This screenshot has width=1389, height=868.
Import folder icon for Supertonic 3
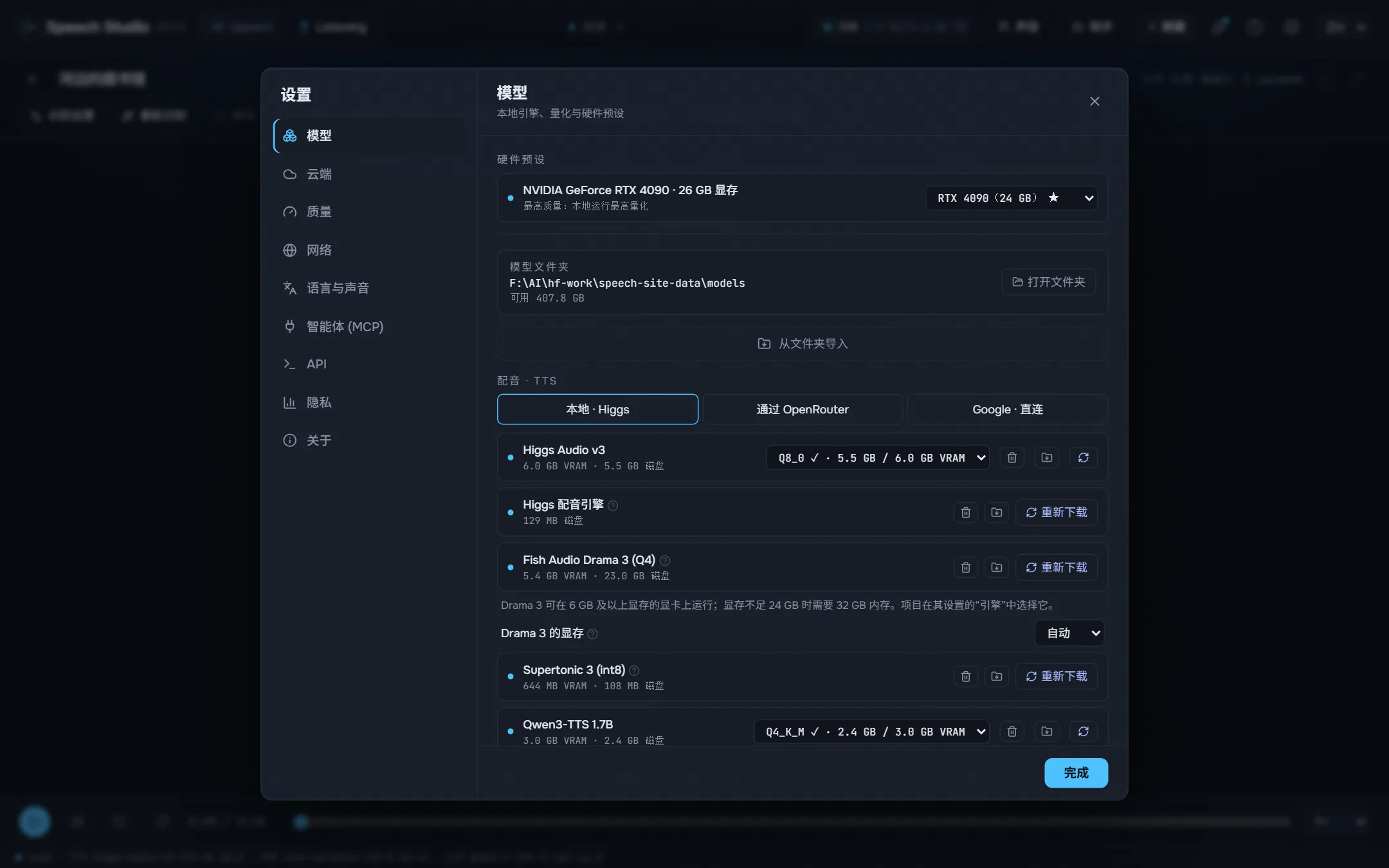click(996, 676)
